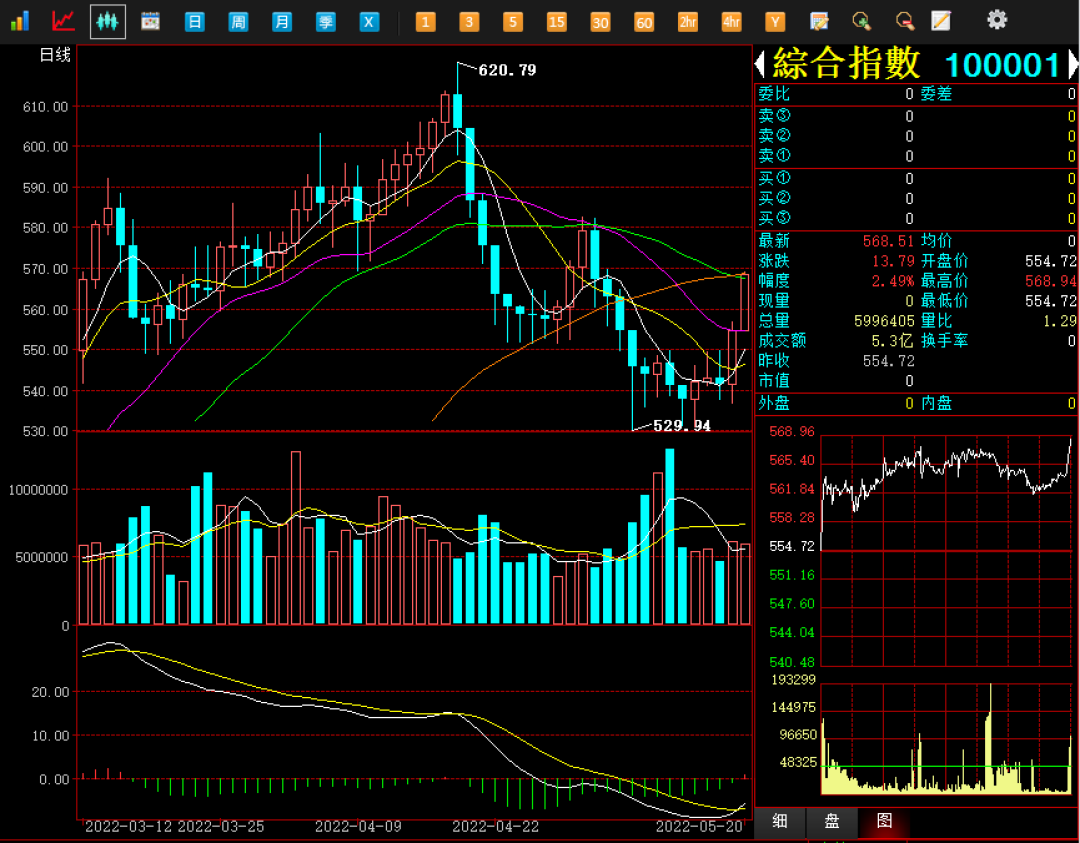Open settings via the gear icon
This screenshot has width=1080, height=843.
pyautogui.click(x=997, y=20)
